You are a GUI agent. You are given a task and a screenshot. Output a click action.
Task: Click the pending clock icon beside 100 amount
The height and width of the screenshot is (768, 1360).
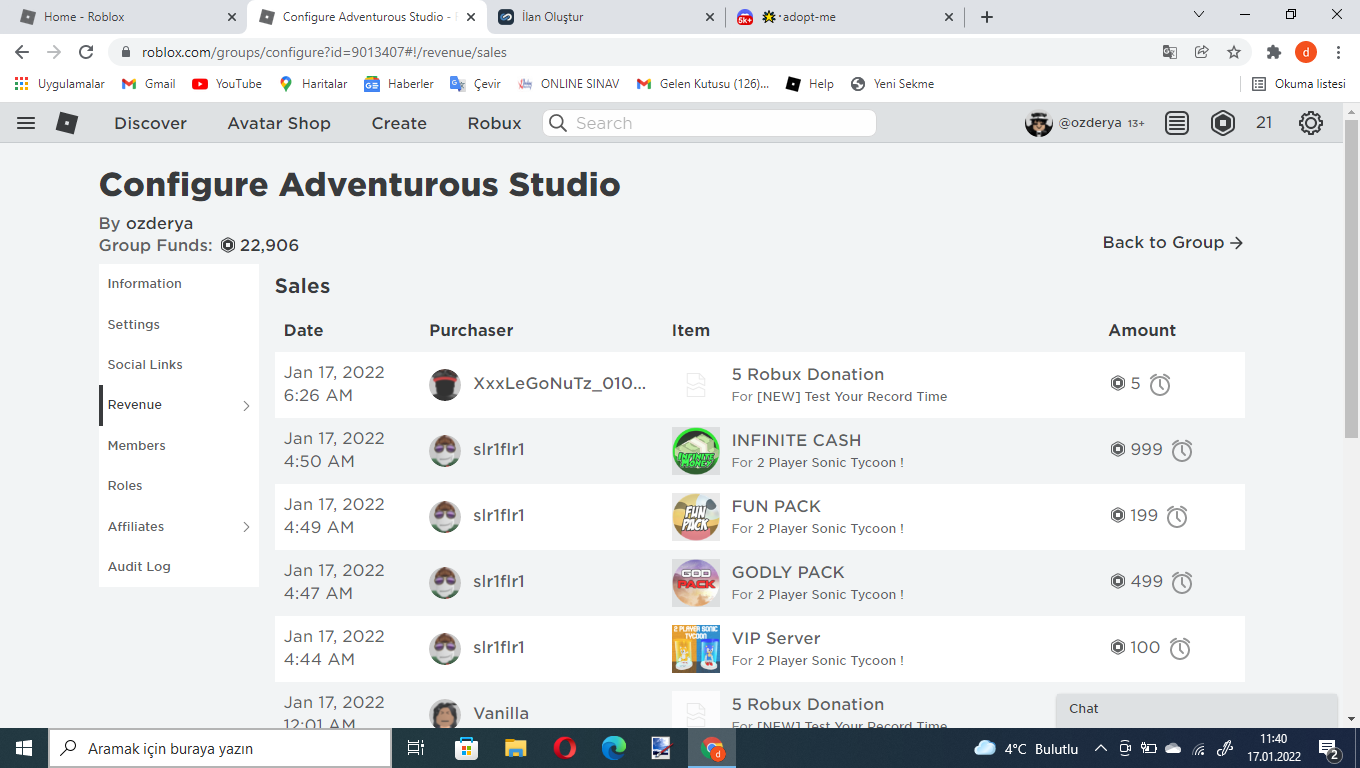(1180, 648)
